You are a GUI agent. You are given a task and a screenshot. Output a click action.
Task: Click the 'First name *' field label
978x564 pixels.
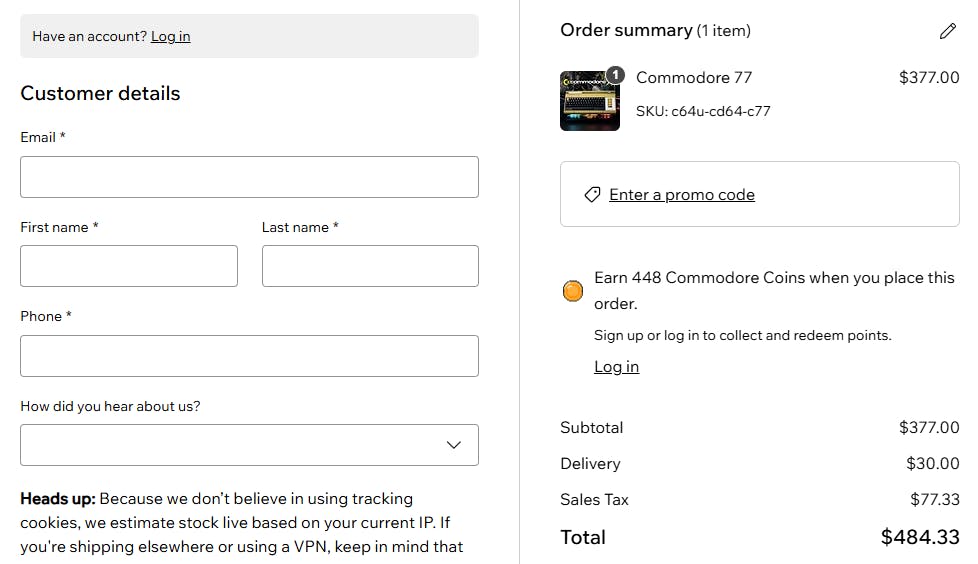pyautogui.click(x=59, y=227)
